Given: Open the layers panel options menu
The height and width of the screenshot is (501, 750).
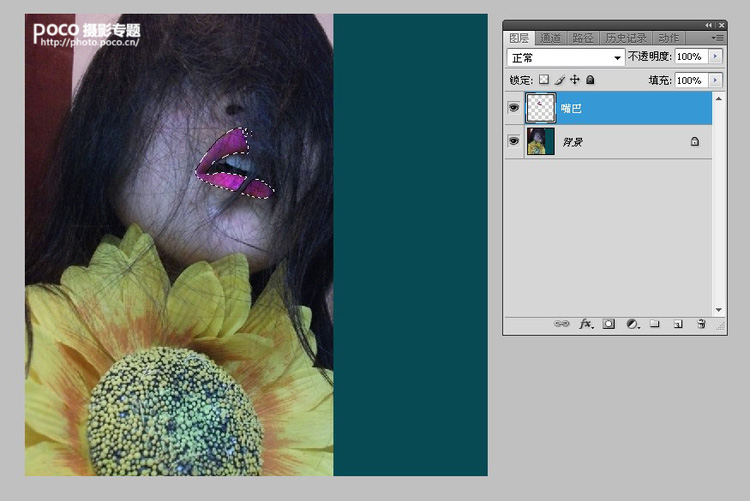Looking at the screenshot, I should click(717, 37).
